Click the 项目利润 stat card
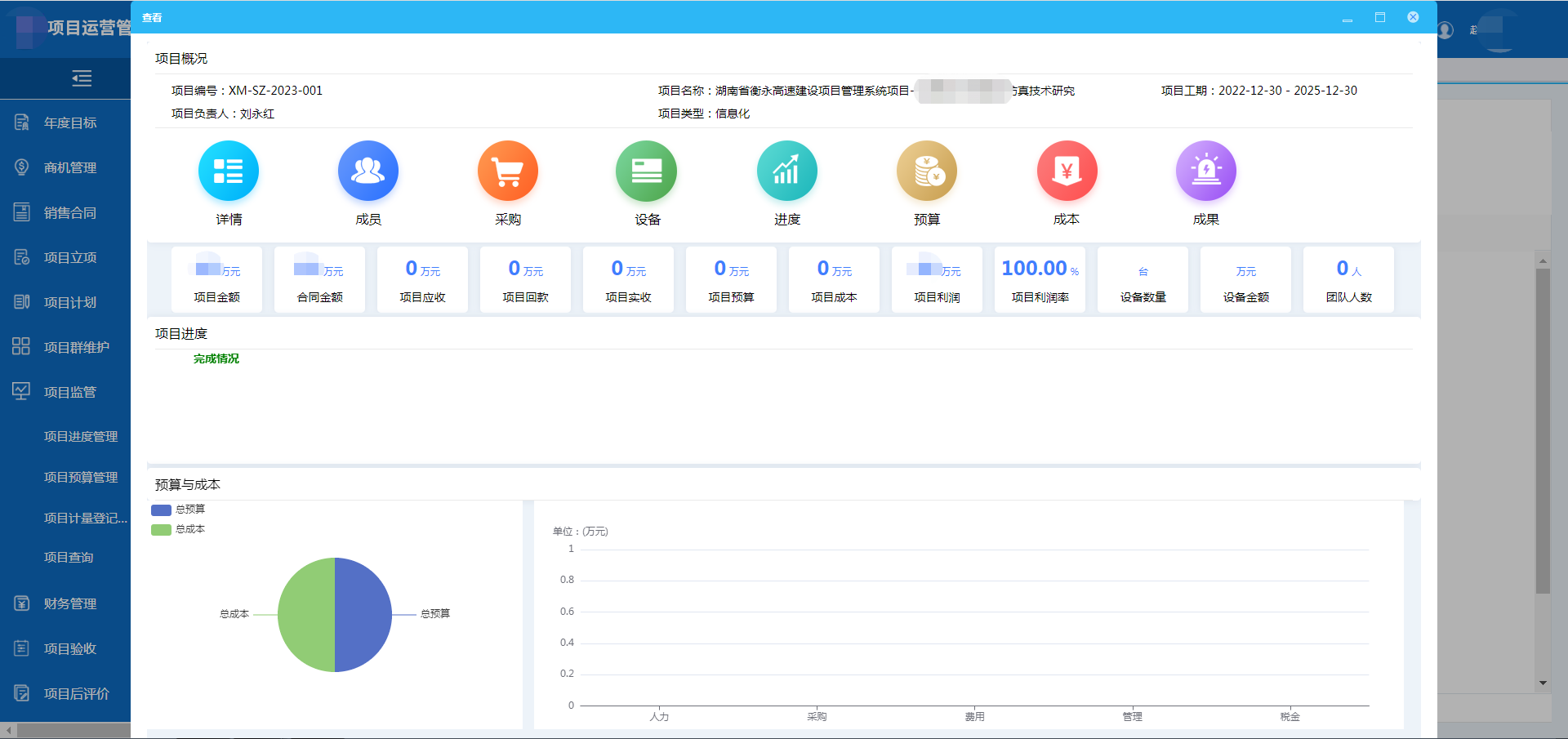This screenshot has width=1568, height=739. pos(938,279)
